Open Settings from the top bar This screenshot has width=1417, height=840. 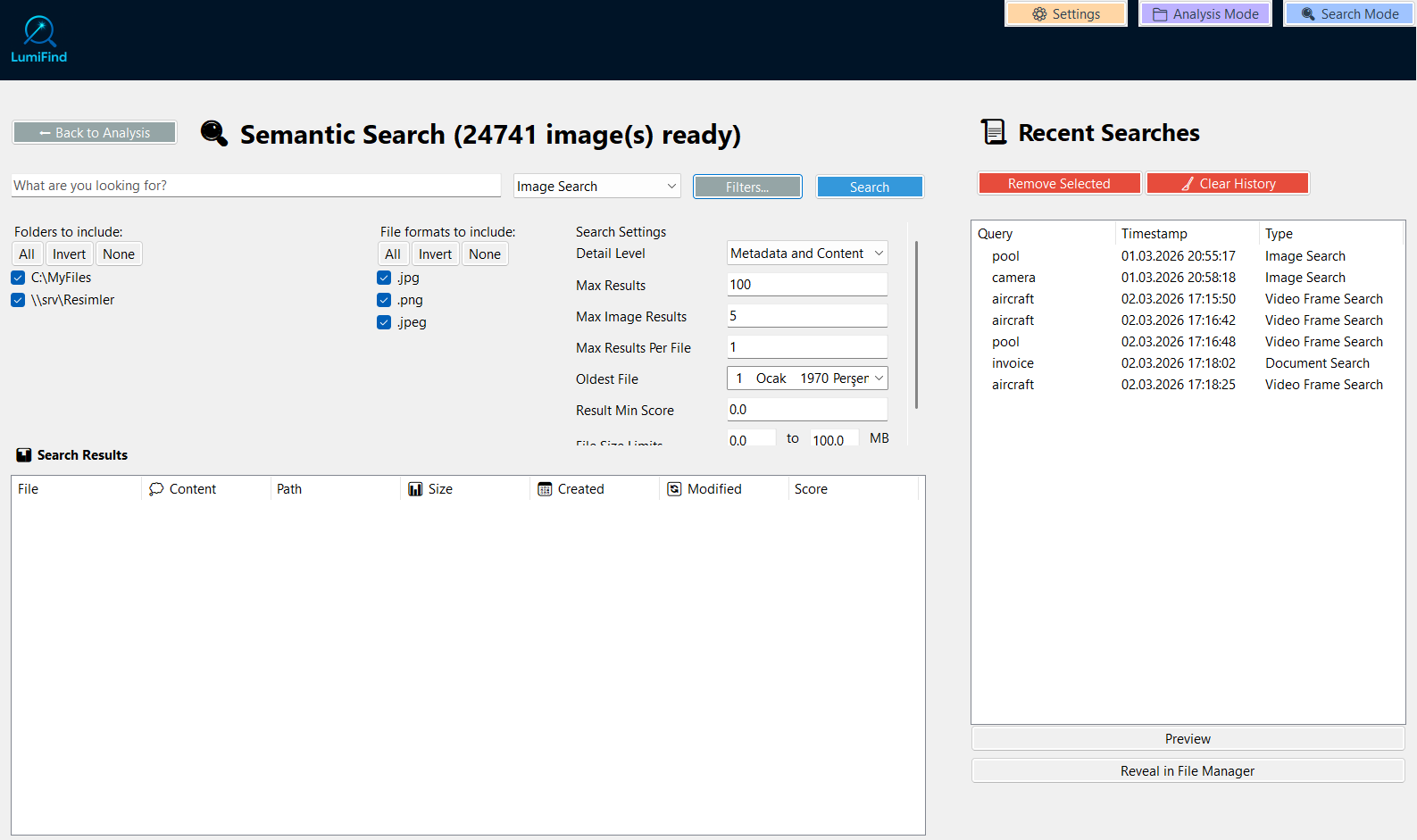point(1066,14)
